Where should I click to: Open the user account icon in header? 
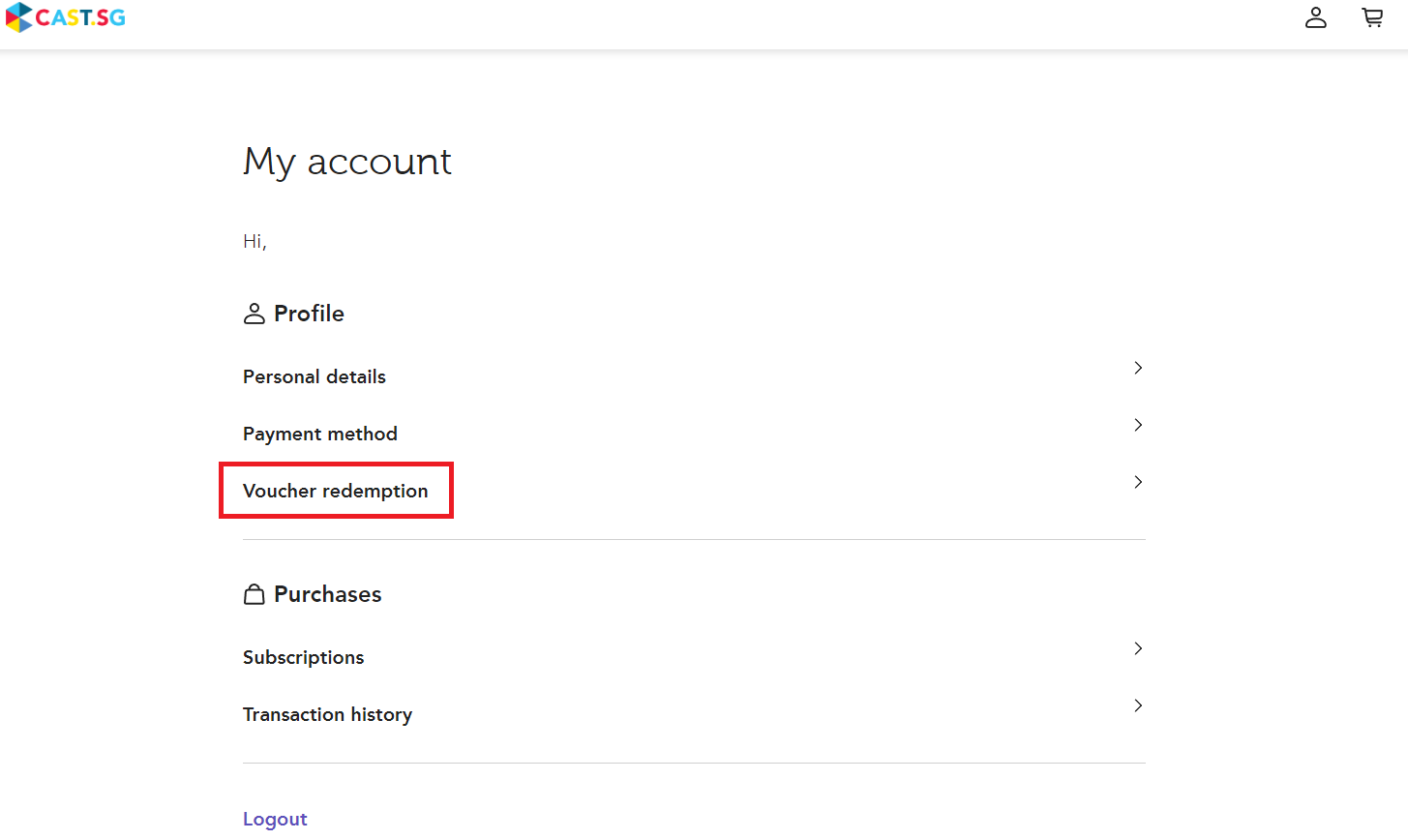(x=1315, y=17)
